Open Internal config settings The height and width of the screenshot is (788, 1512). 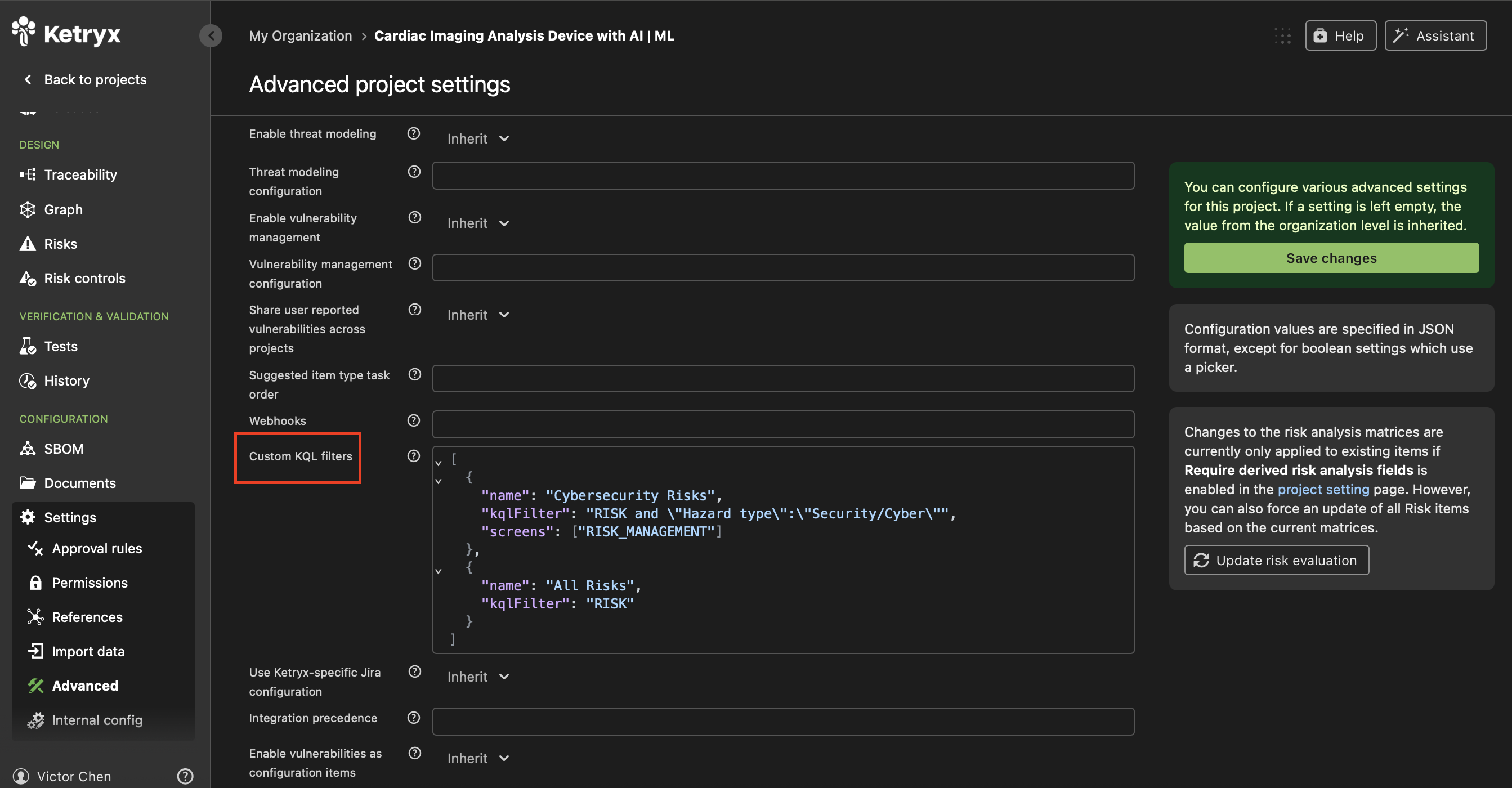pos(85,720)
